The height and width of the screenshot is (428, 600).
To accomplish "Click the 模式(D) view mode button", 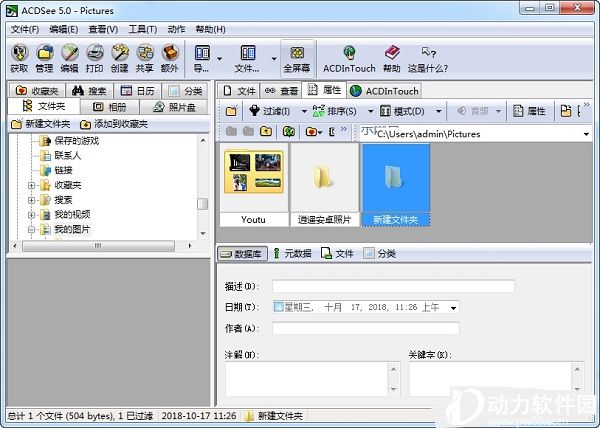I will [403, 111].
